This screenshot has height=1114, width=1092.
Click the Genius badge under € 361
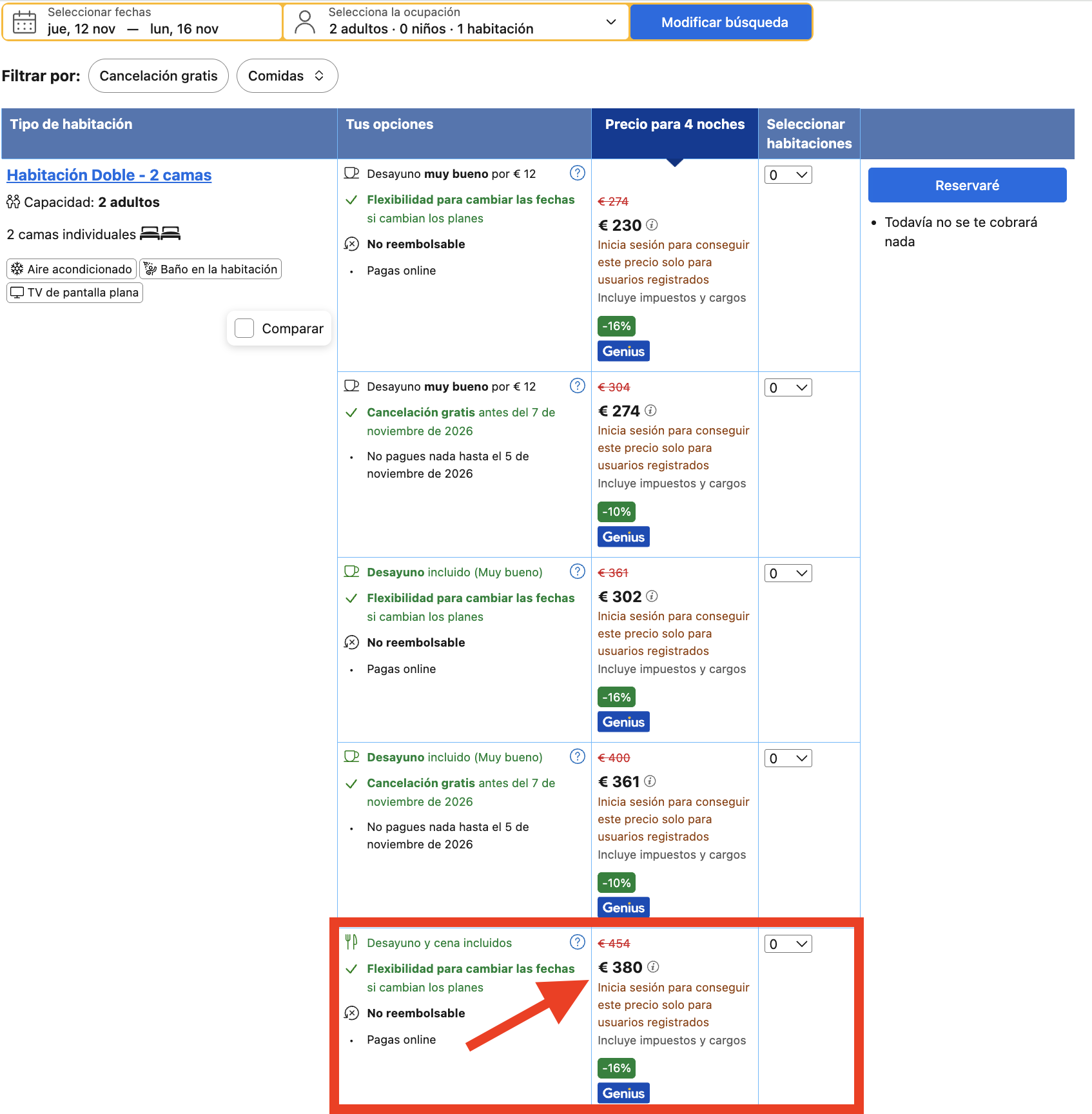(623, 908)
